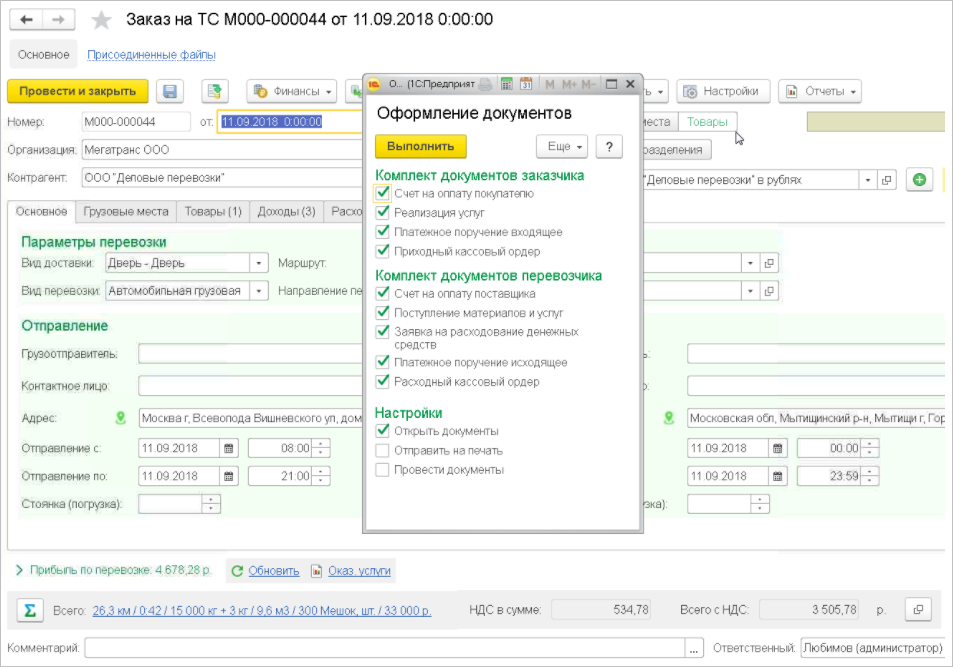Enable the Провести документы checkbox

coord(382,470)
